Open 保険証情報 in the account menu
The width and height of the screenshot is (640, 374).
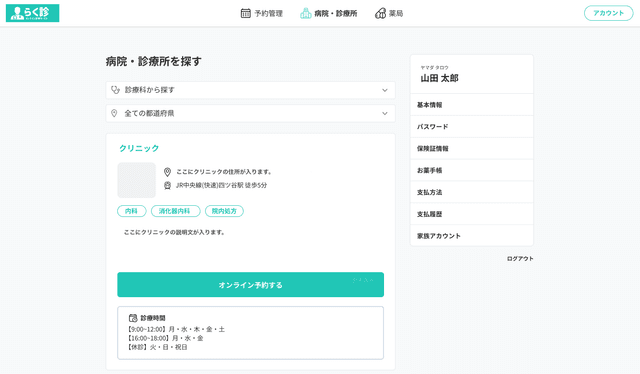(x=471, y=149)
